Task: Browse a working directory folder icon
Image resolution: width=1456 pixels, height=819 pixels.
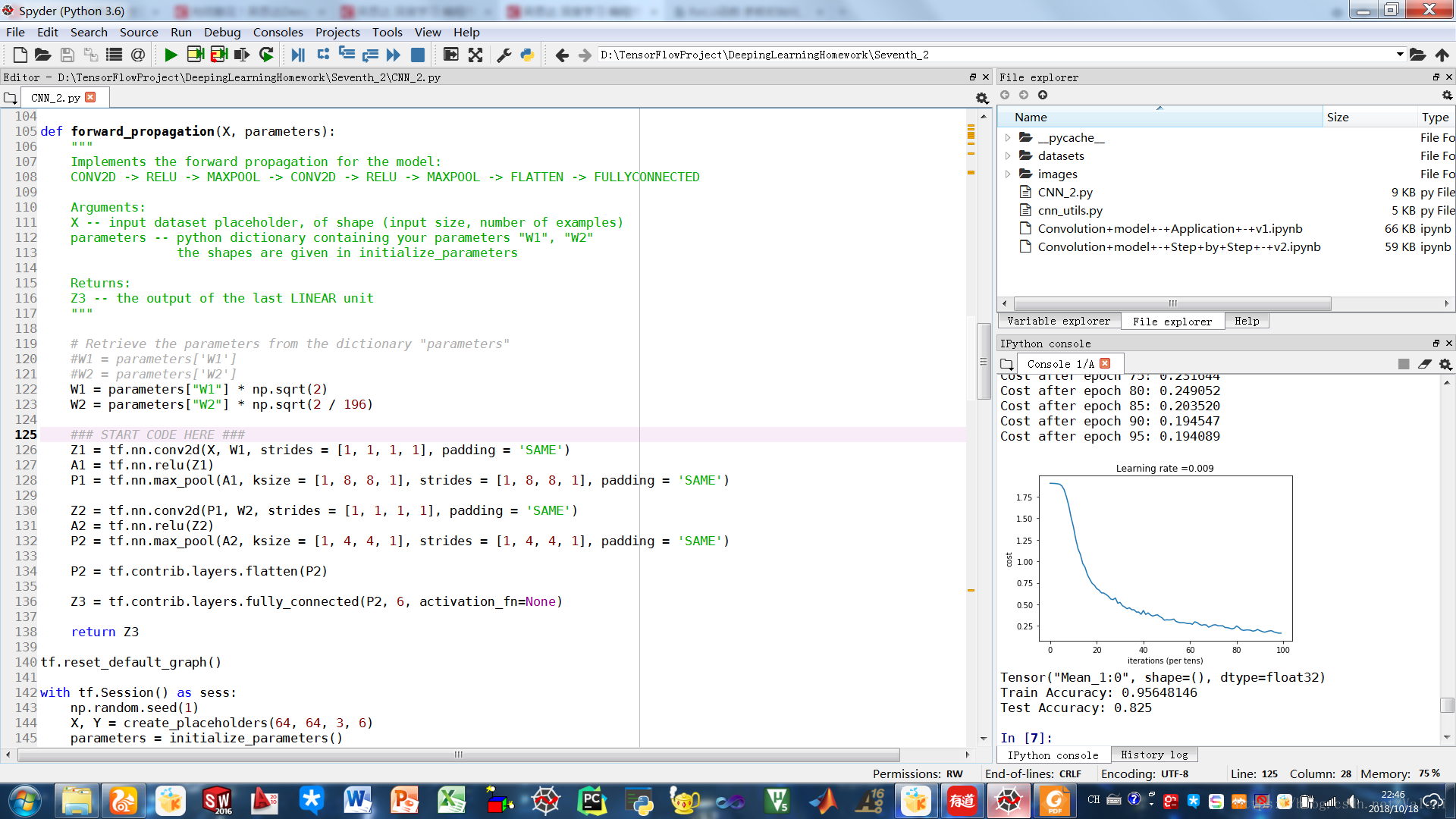Action: click(x=1417, y=55)
